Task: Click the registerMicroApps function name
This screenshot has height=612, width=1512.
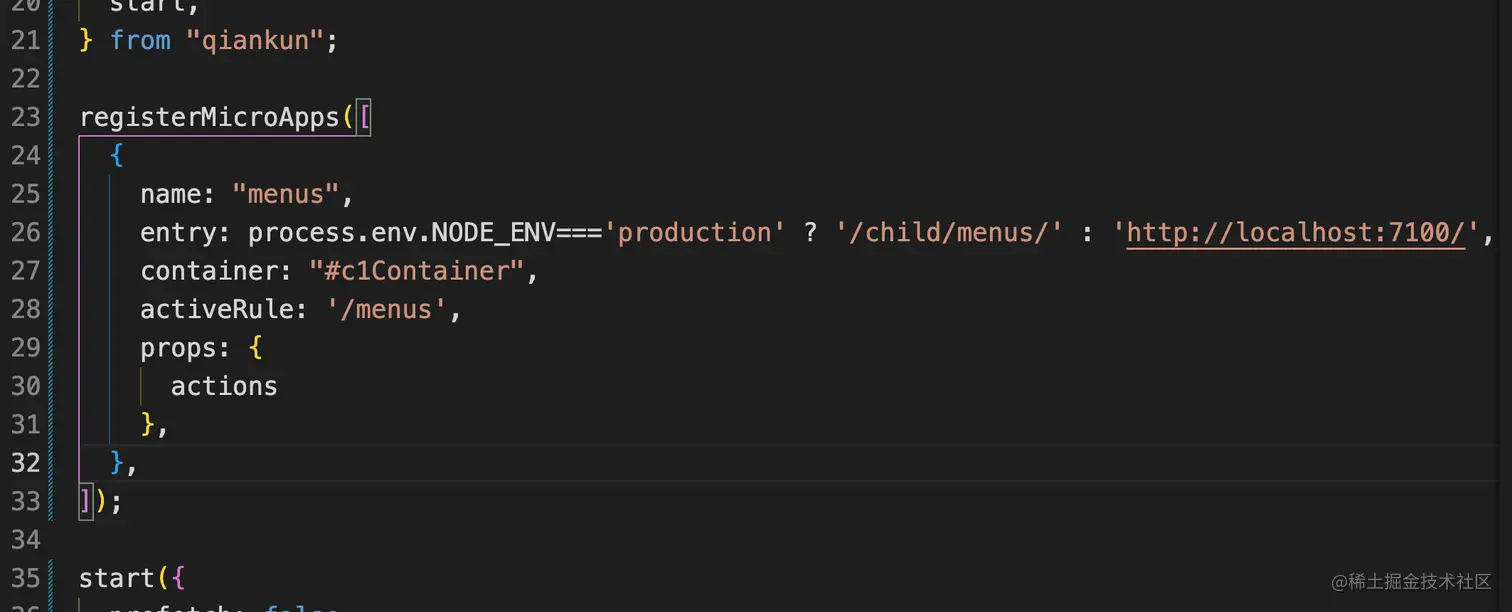Action: point(210,117)
